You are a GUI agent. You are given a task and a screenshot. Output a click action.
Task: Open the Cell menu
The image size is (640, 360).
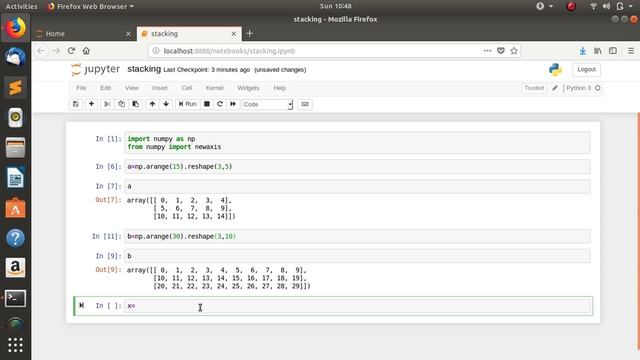point(187,88)
